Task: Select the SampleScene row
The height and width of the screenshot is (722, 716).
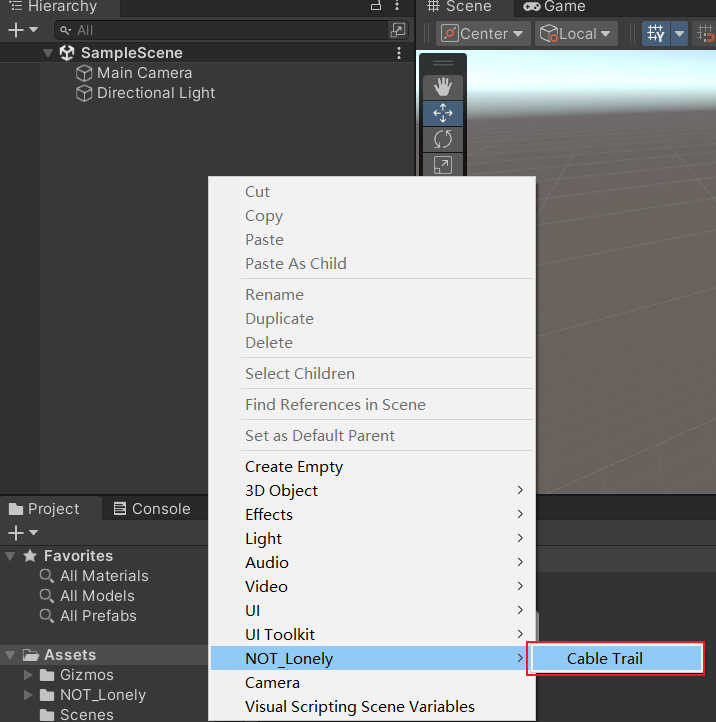Action: coord(207,53)
